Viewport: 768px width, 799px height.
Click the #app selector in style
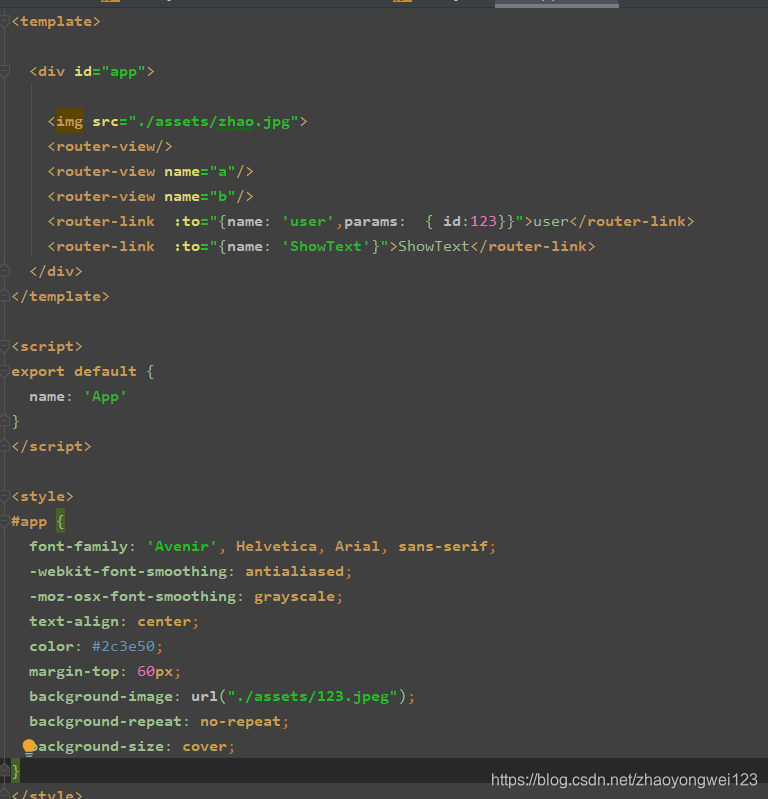29,522
